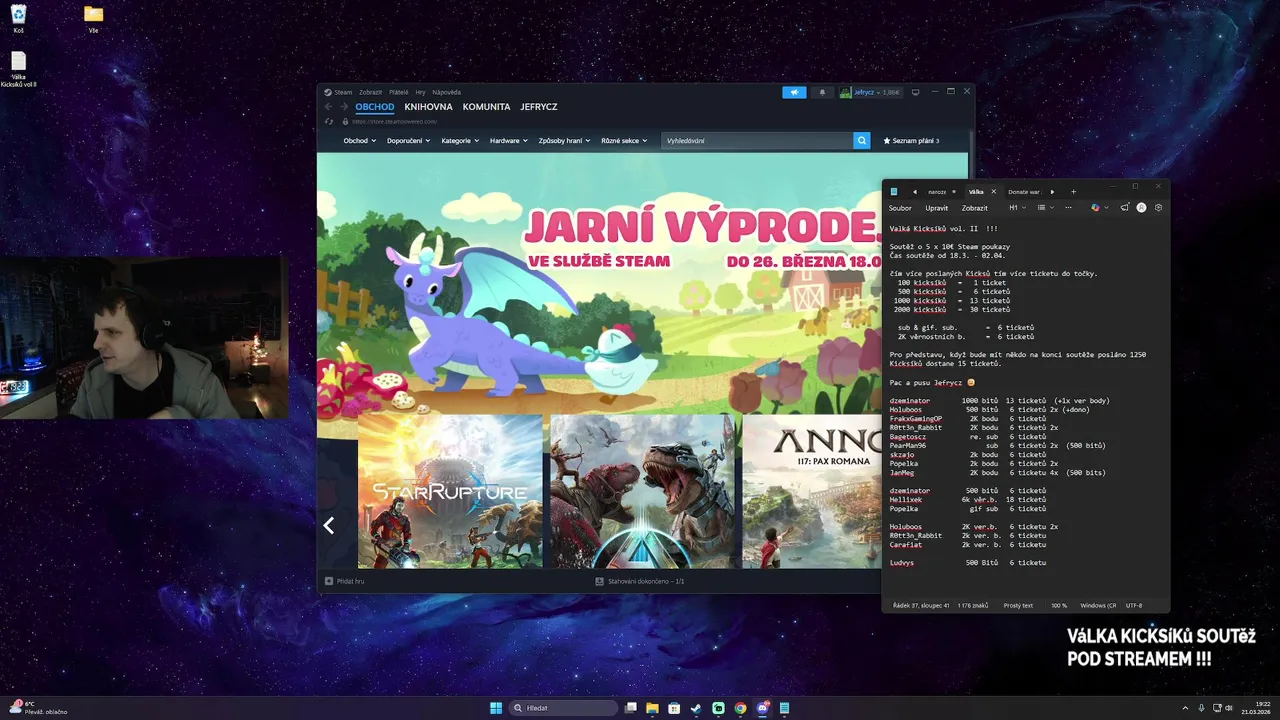Select Válka Kicksíků vol II desktop file

tap(18, 69)
